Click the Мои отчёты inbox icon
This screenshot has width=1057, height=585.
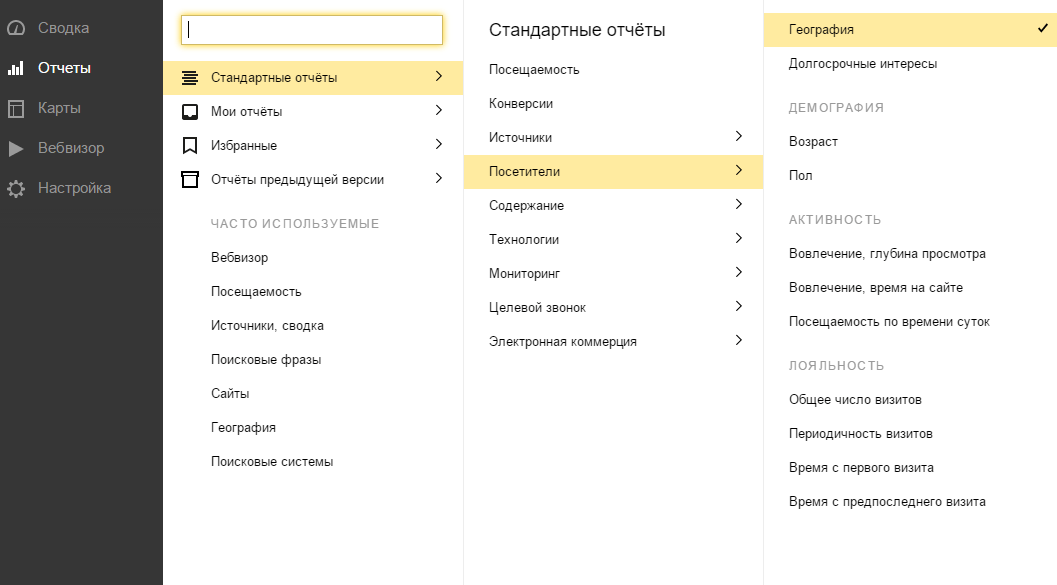pos(190,112)
